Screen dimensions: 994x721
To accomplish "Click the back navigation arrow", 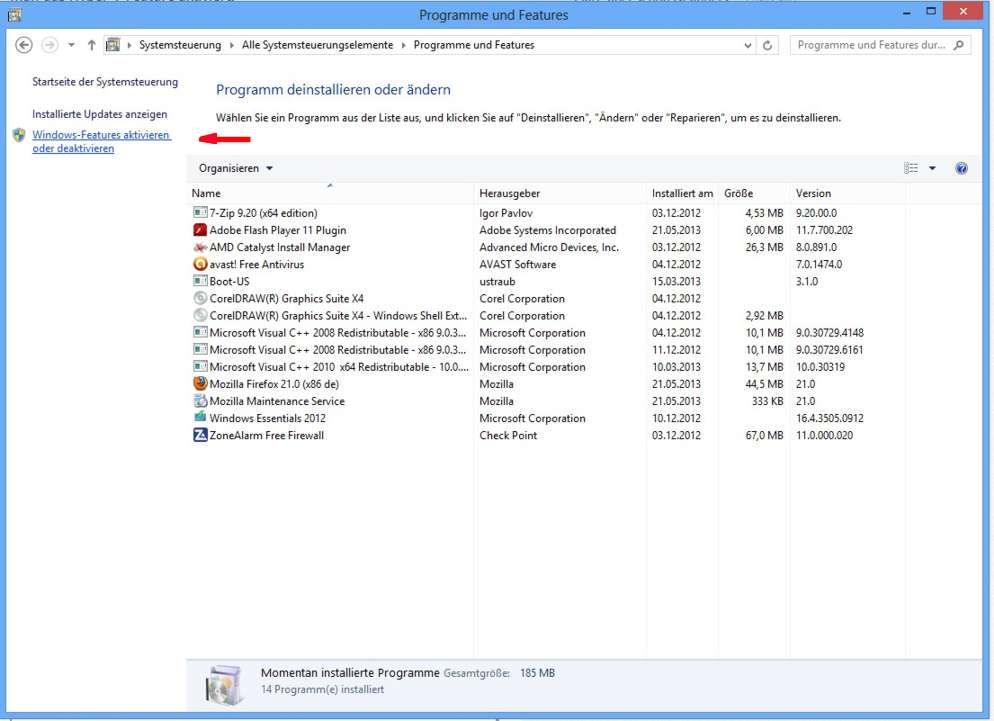I will pos(24,45).
